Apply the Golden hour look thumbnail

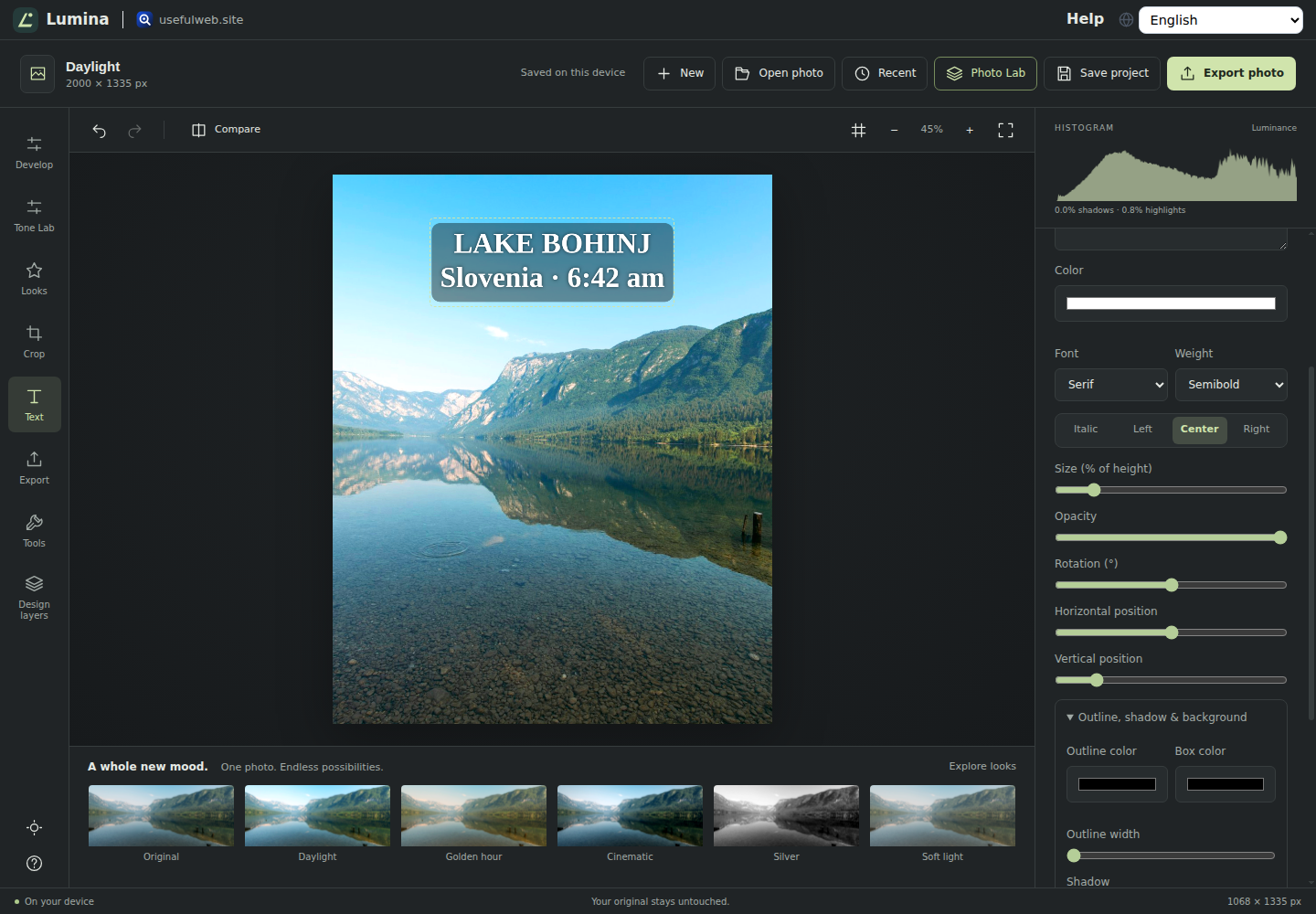473,824
